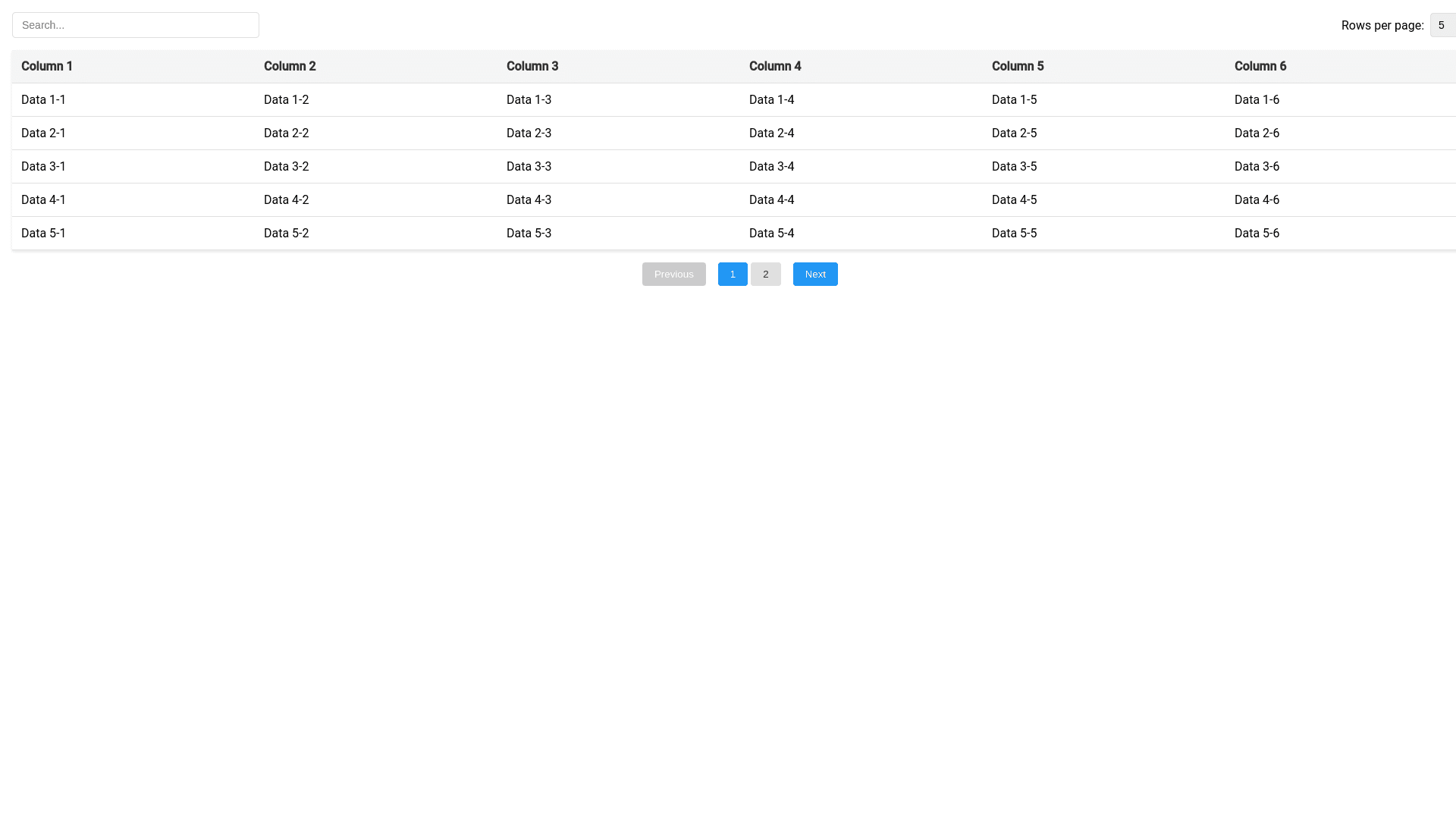This screenshot has width=1456, height=819.
Task: Click the Previous pagination button
Action: [x=673, y=274]
